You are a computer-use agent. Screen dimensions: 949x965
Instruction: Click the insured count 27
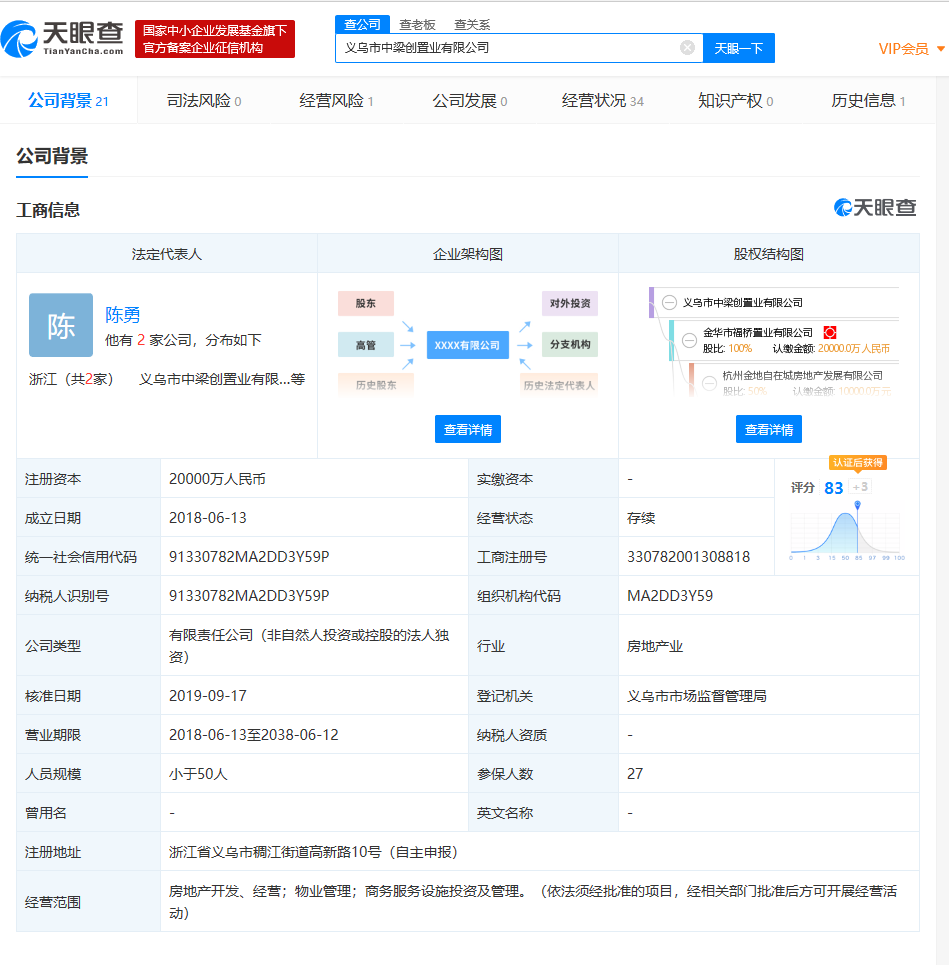point(635,774)
